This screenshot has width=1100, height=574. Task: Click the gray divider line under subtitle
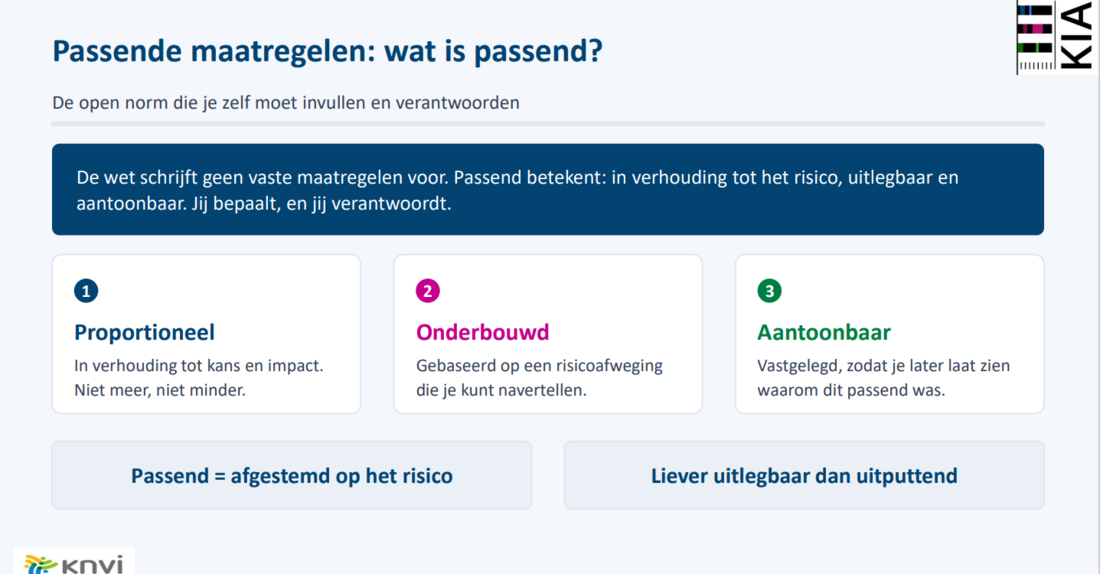pyautogui.click(x=548, y=124)
